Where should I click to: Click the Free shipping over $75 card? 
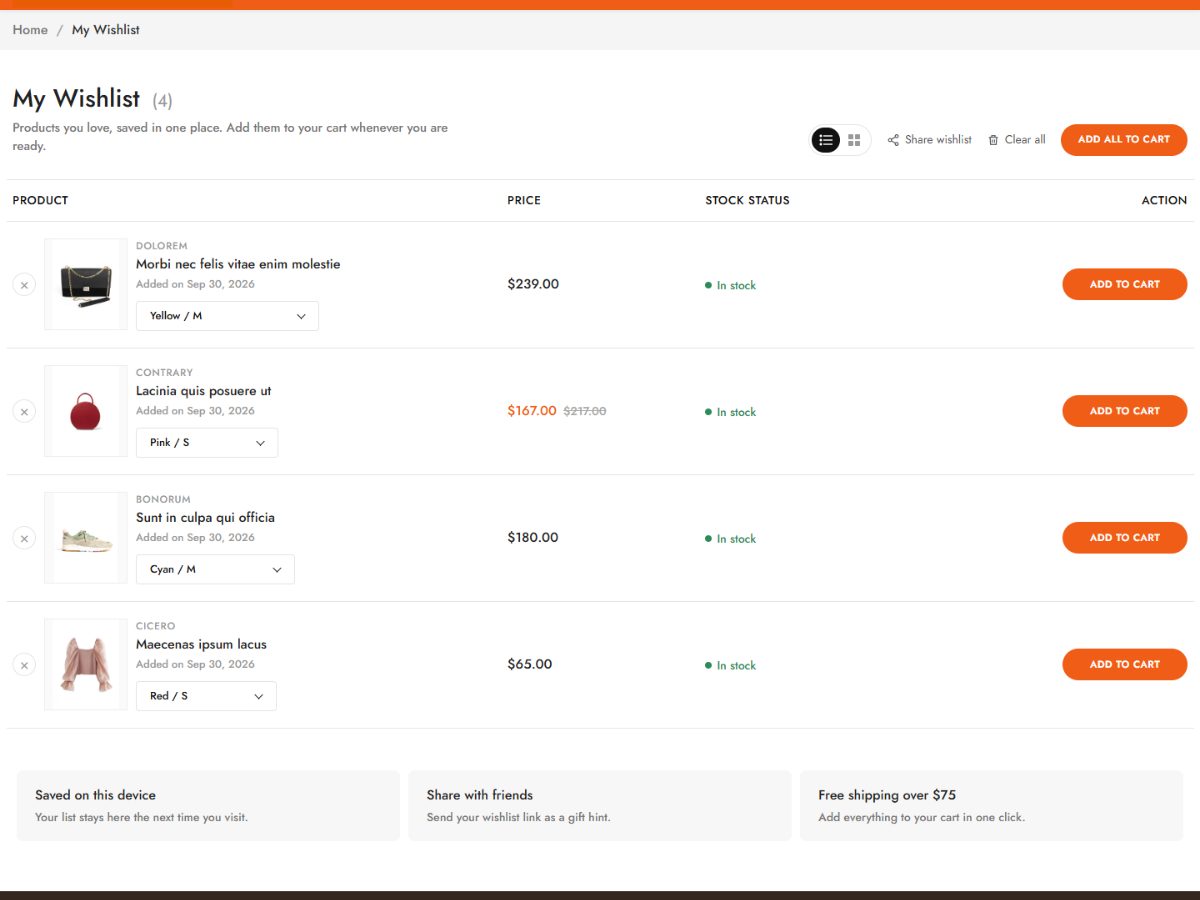[991, 805]
